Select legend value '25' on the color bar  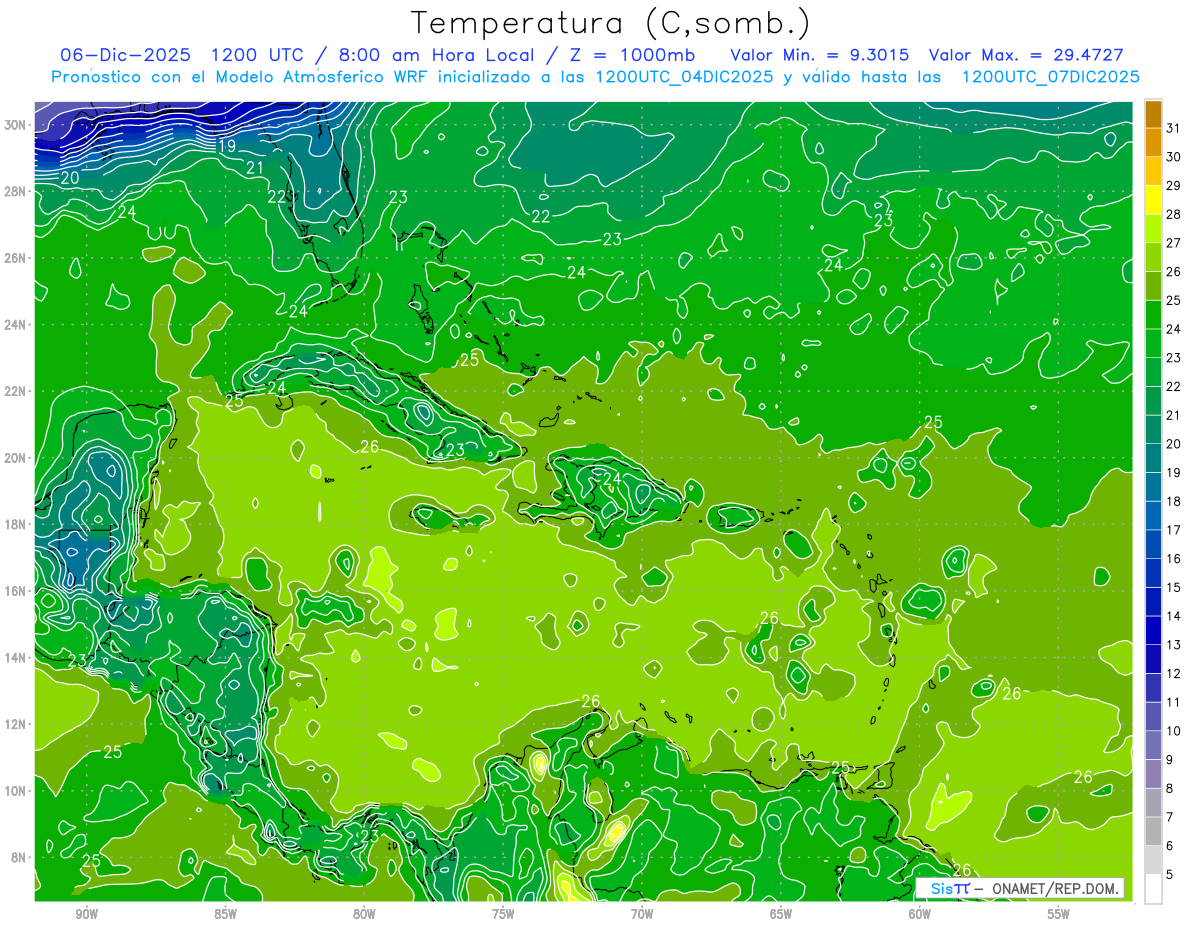(x=1173, y=300)
